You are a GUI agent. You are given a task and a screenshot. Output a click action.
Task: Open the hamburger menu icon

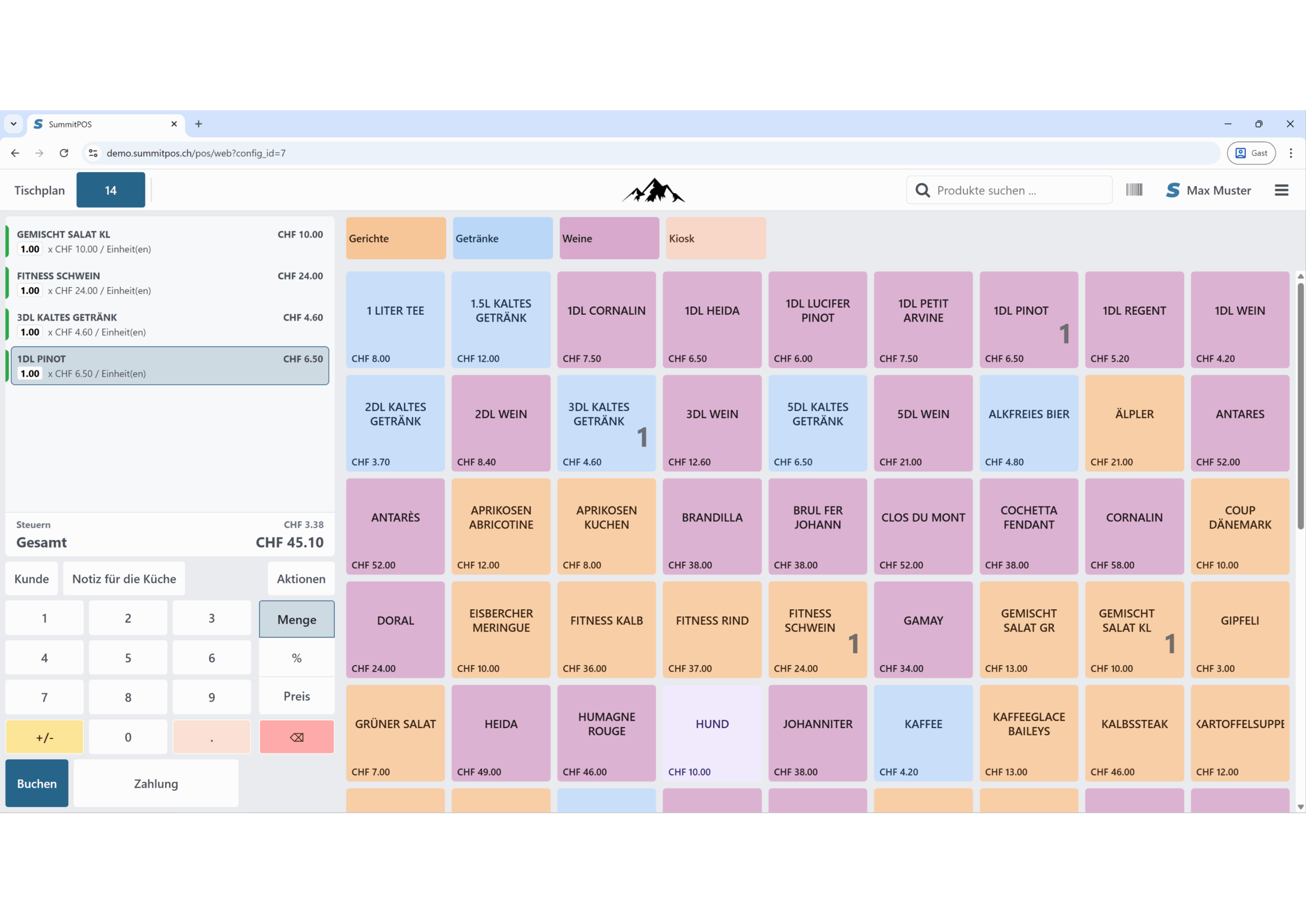tap(1281, 190)
